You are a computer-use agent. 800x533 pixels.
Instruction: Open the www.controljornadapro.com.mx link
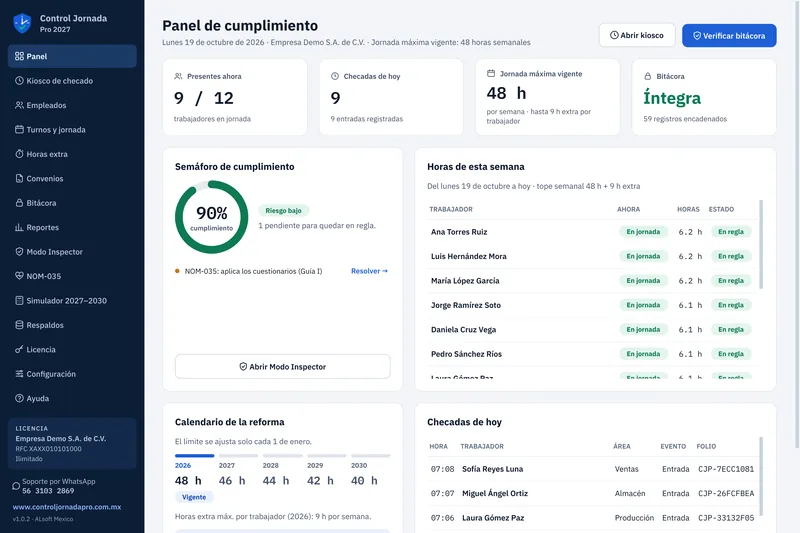(x=67, y=507)
